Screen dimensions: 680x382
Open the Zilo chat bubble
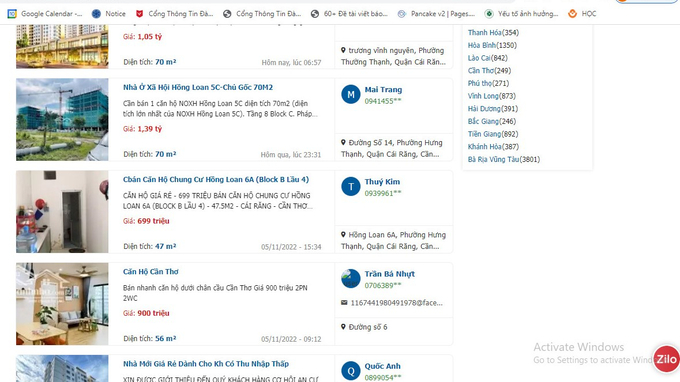666,359
